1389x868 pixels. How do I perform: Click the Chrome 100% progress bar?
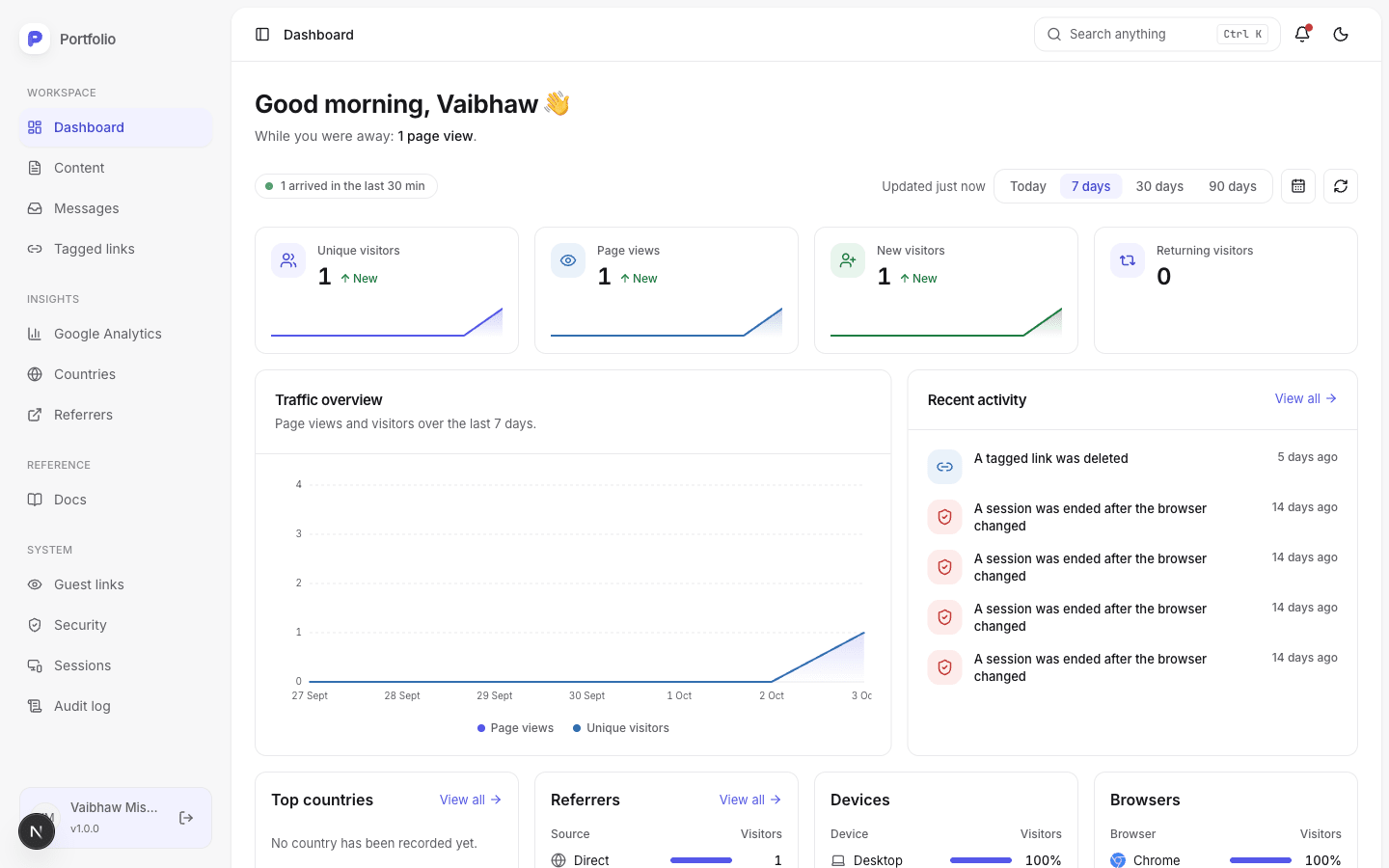pos(1261,860)
